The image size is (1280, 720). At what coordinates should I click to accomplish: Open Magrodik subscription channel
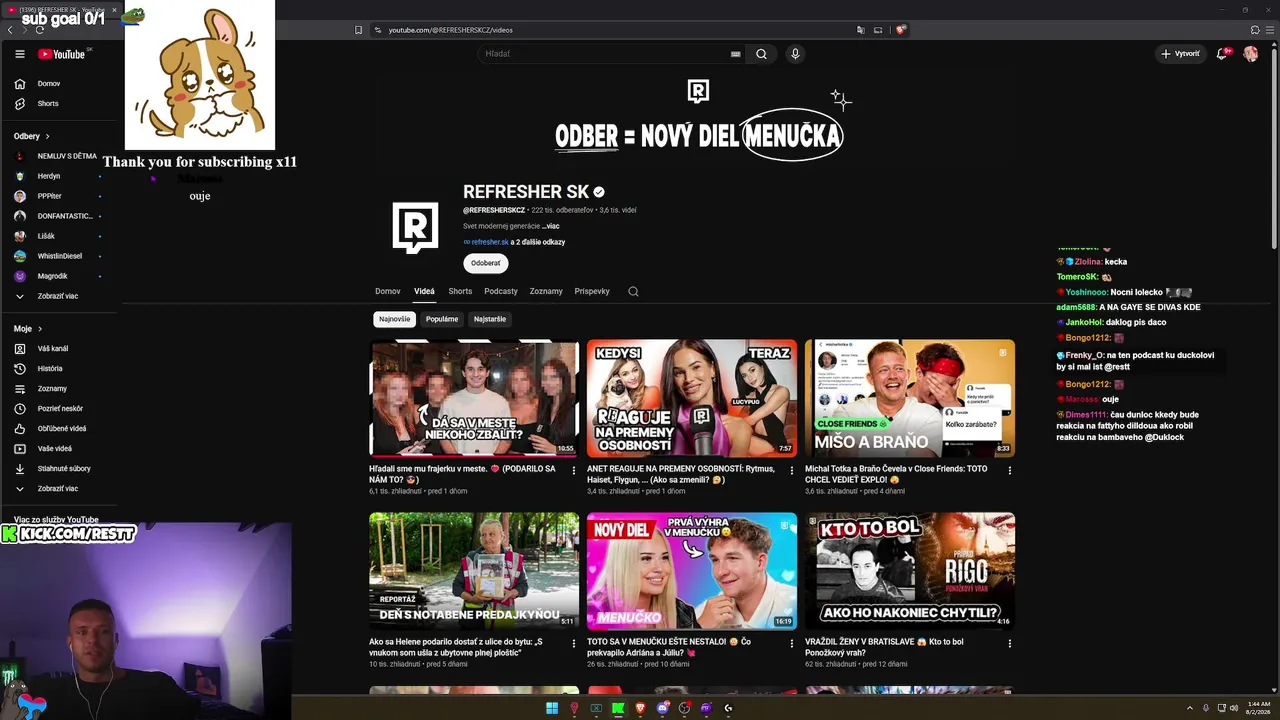click(x=52, y=276)
